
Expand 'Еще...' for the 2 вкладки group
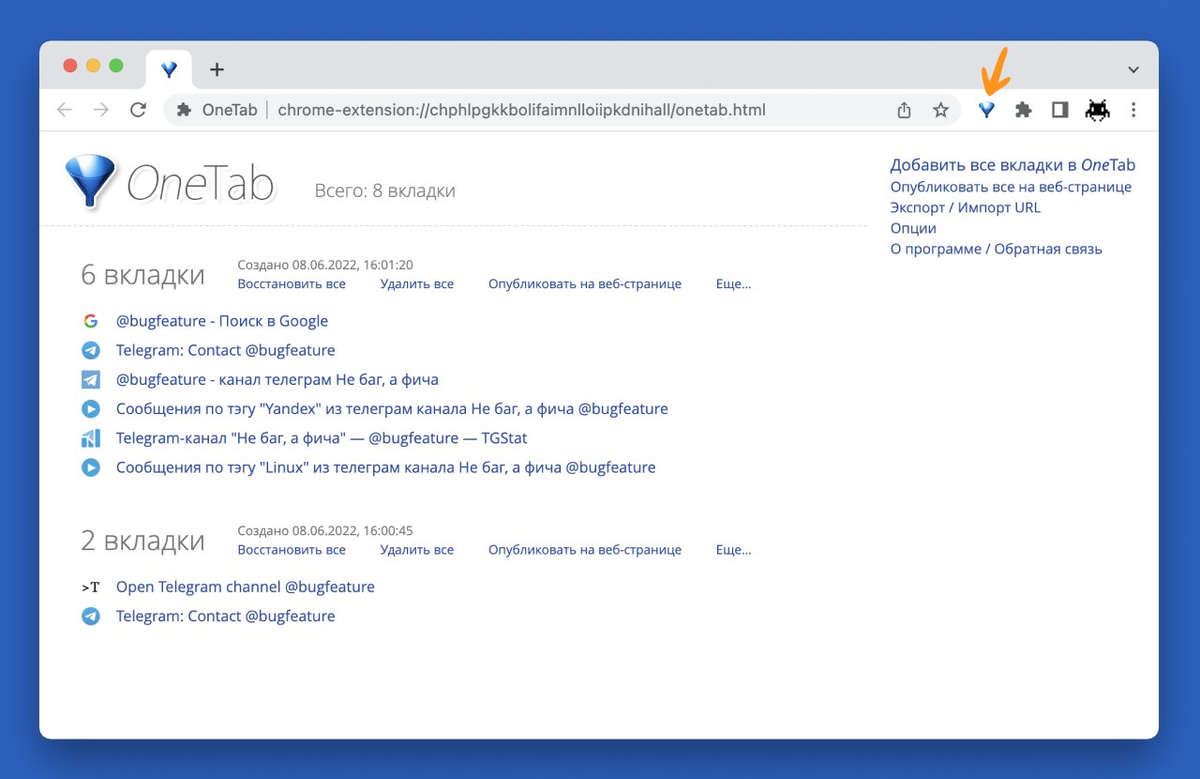(x=733, y=550)
